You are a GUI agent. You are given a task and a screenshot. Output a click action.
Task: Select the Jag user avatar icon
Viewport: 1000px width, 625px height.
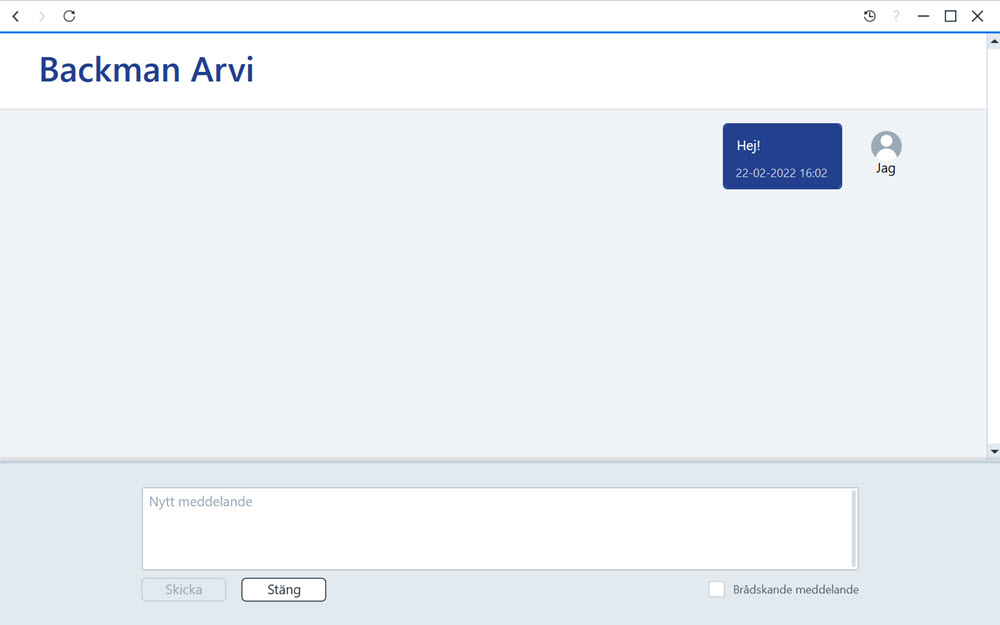(x=886, y=146)
